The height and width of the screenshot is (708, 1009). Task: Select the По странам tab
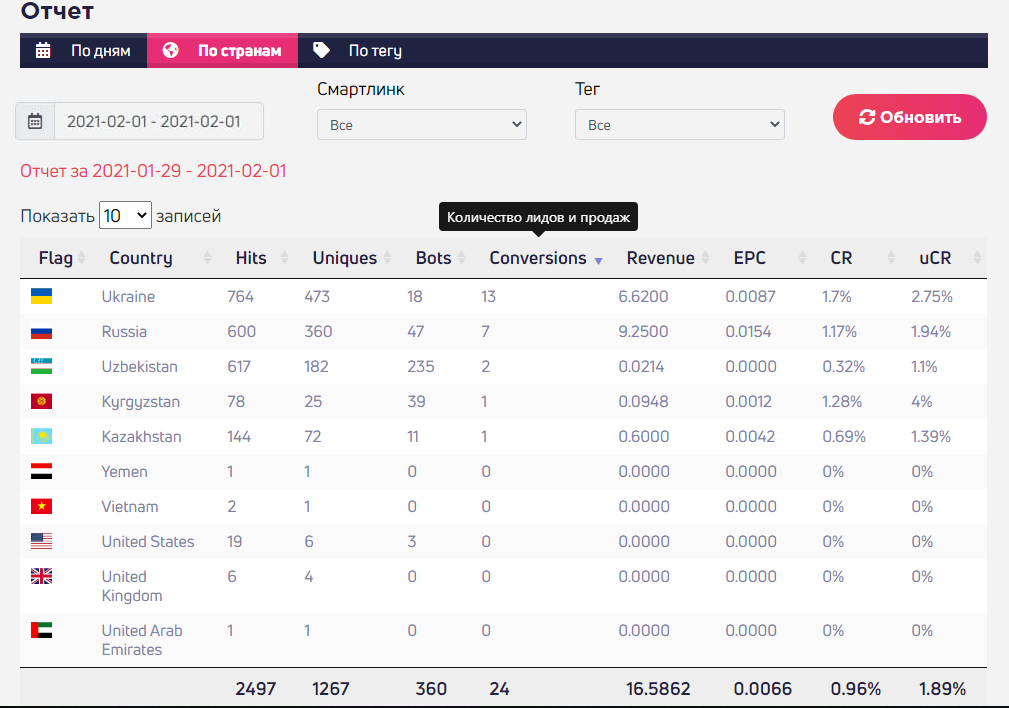tap(223, 51)
